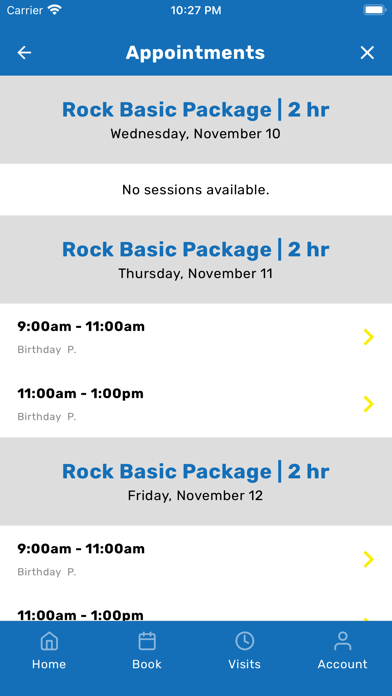392x696 pixels.
Task: Open the Book calendar icon
Action: [x=147, y=641]
